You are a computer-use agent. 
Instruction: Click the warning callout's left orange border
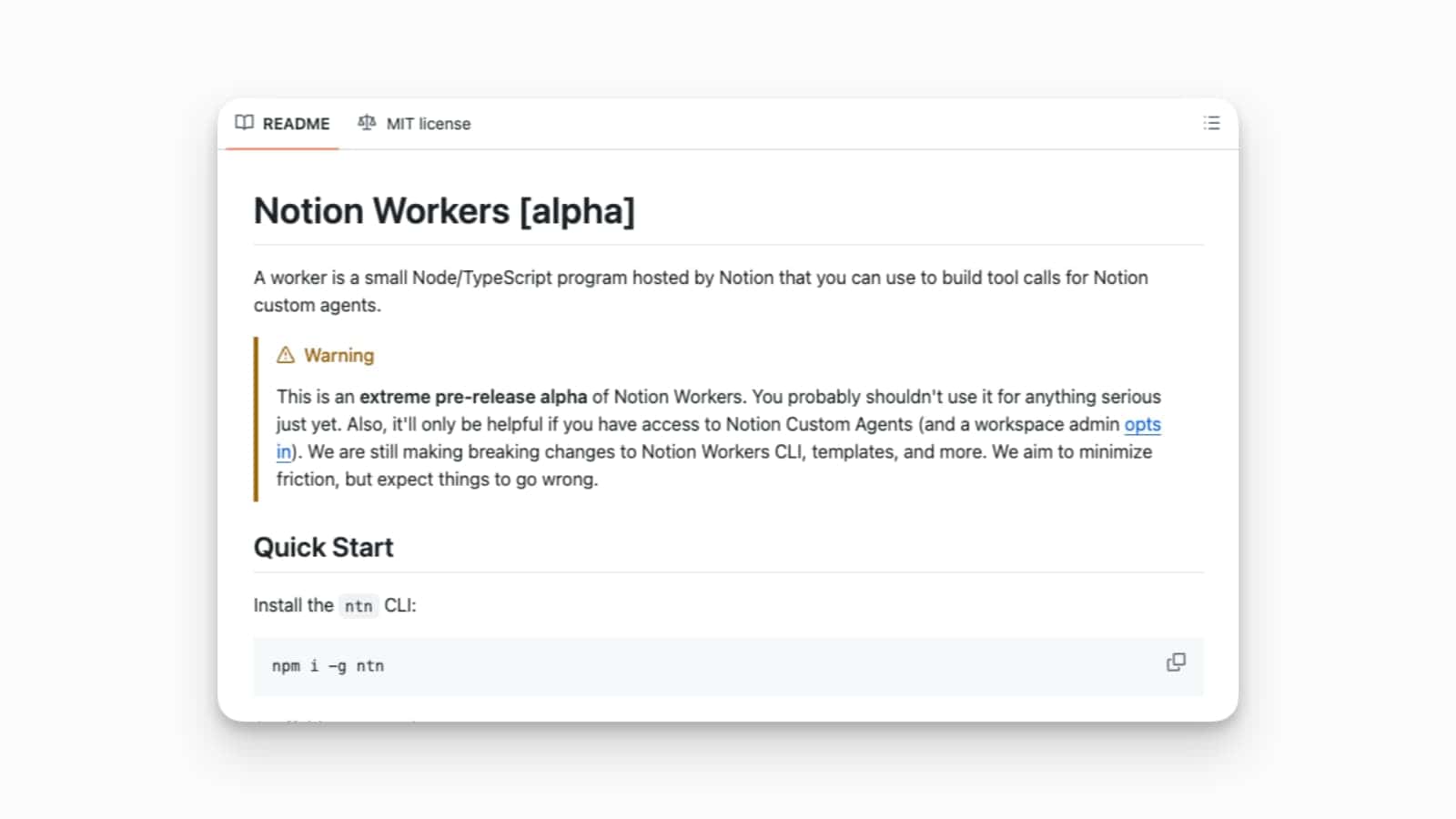point(256,417)
